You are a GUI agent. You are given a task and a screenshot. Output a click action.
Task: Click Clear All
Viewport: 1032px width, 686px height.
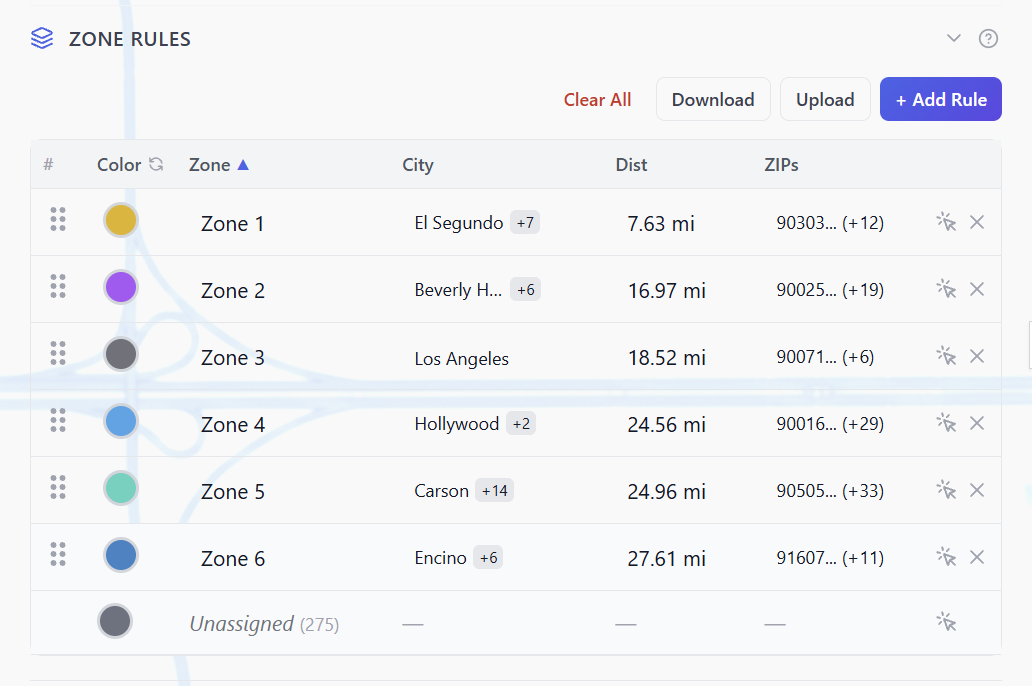(597, 99)
